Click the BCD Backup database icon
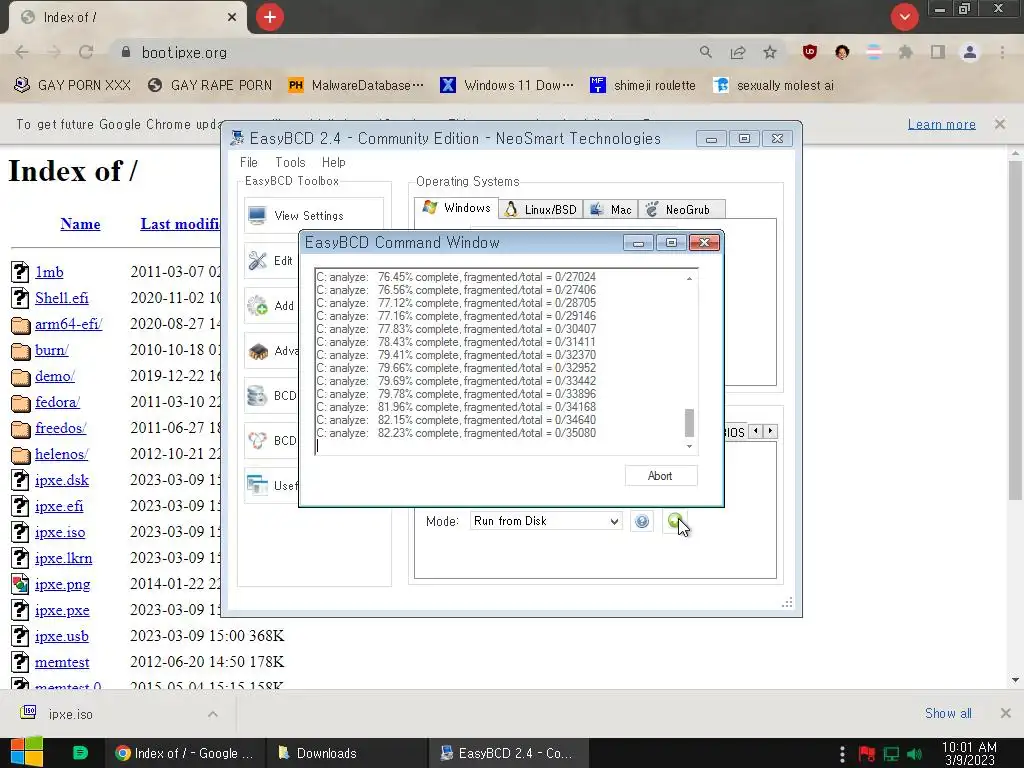Image resolution: width=1024 pixels, height=768 pixels. pos(258,396)
